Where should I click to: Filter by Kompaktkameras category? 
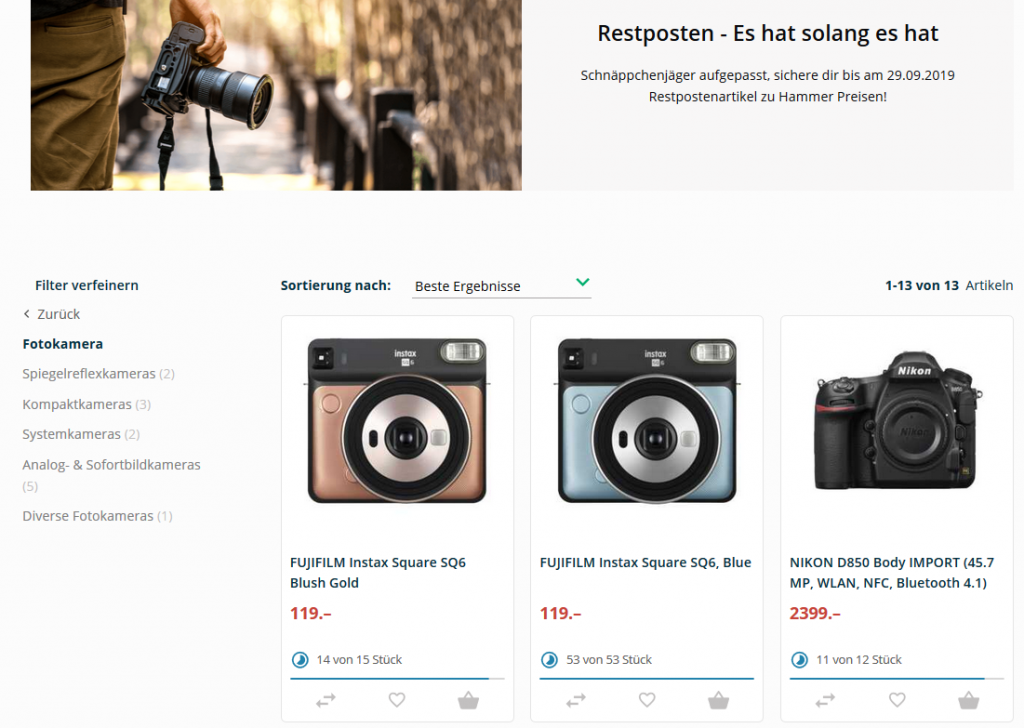pos(77,405)
